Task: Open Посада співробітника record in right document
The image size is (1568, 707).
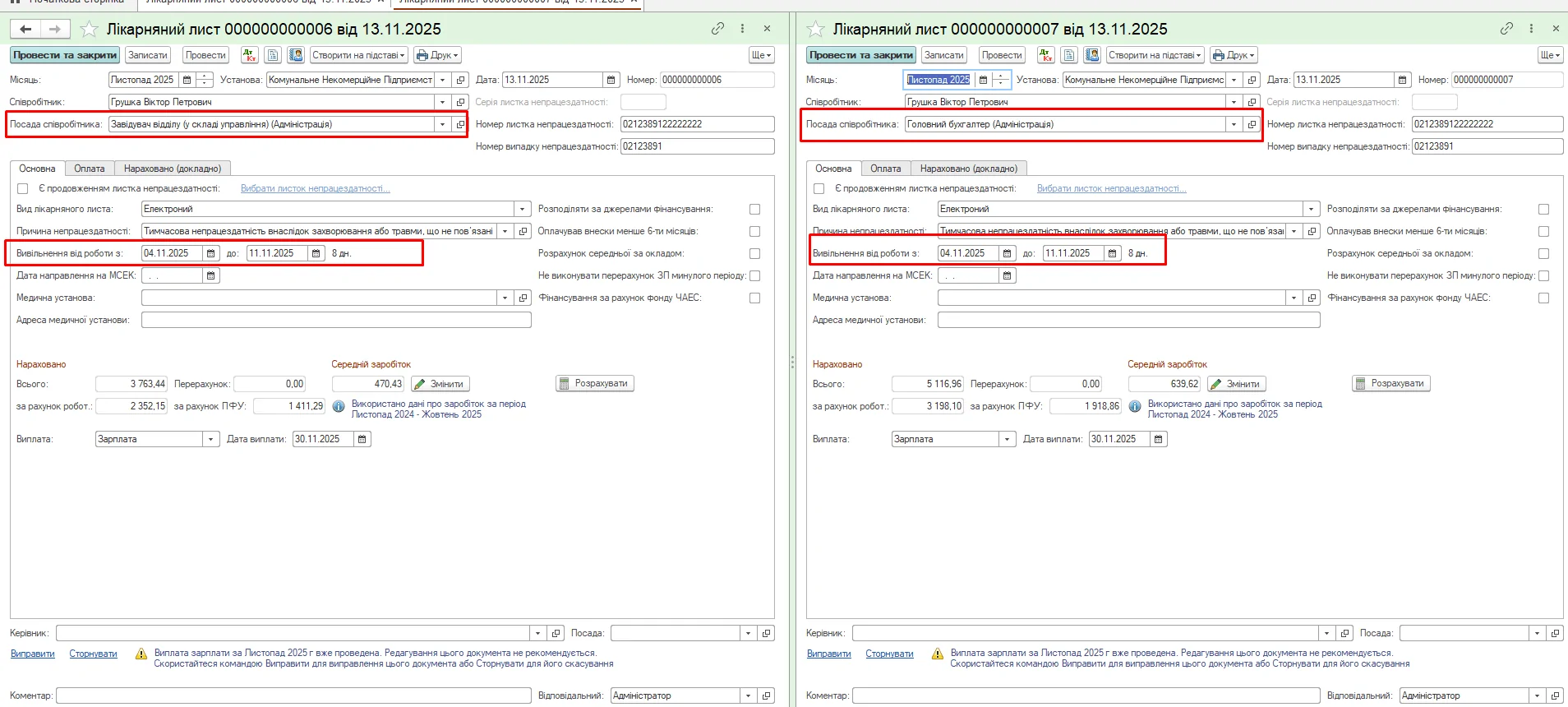Action: (1252, 124)
